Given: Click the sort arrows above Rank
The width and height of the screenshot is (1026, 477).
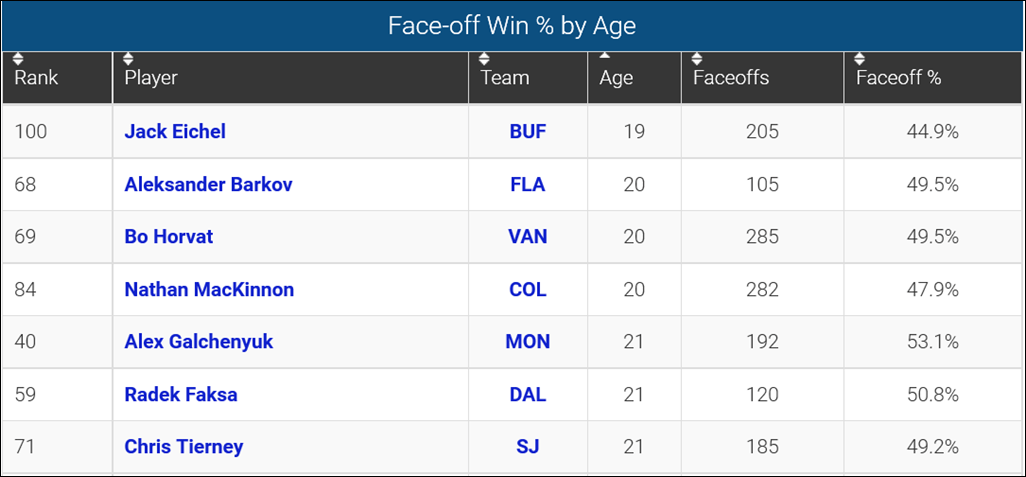Looking at the screenshot, I should (x=20, y=59).
